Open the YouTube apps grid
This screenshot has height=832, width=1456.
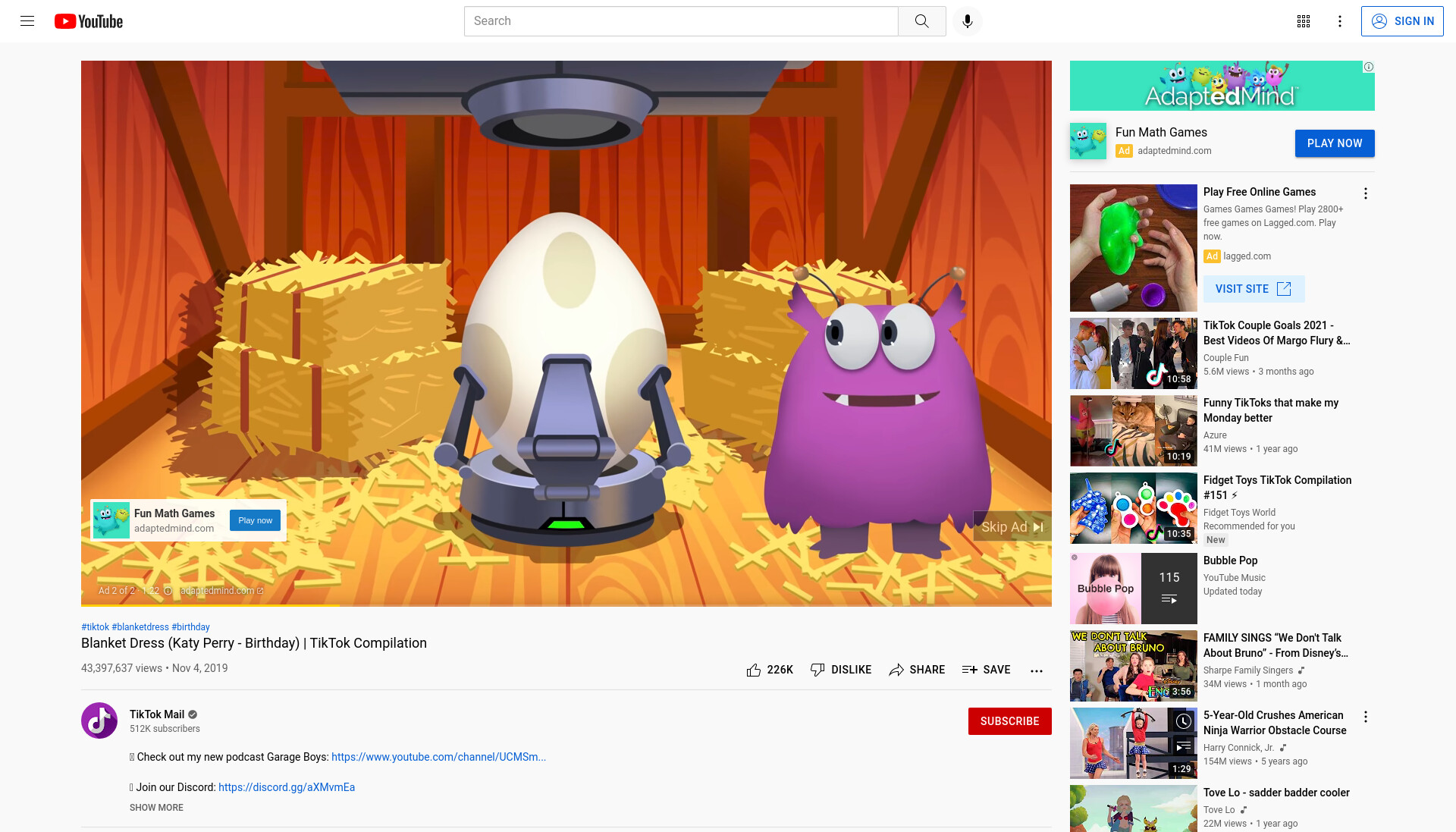coord(1304,21)
